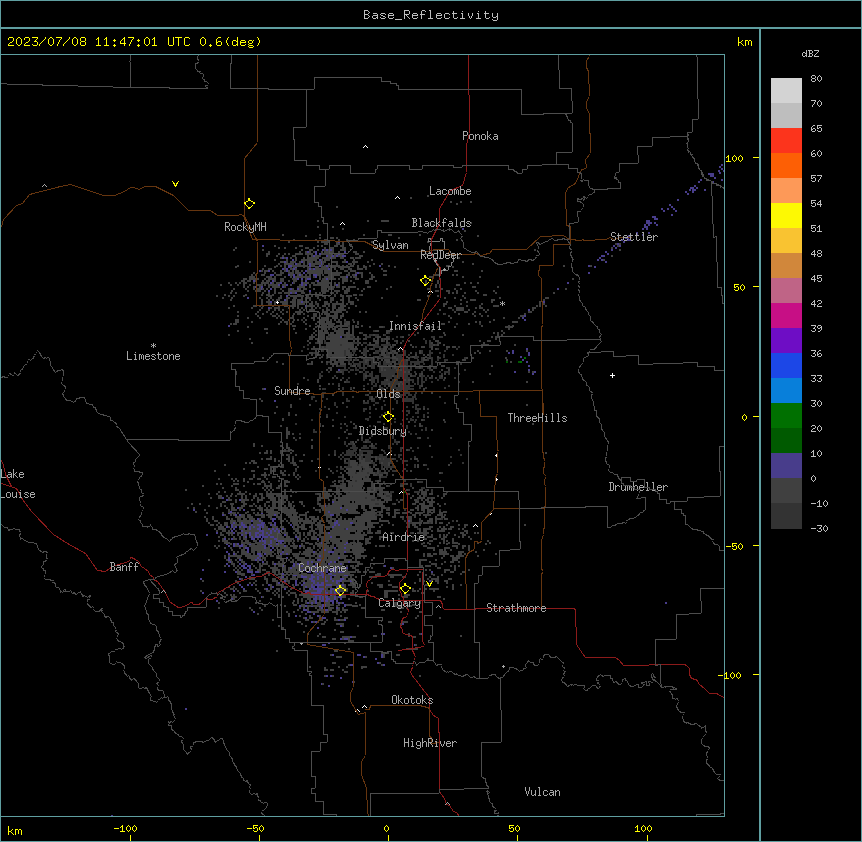Select the Sundre label
Screen dimensions: 862x842
coord(292,391)
